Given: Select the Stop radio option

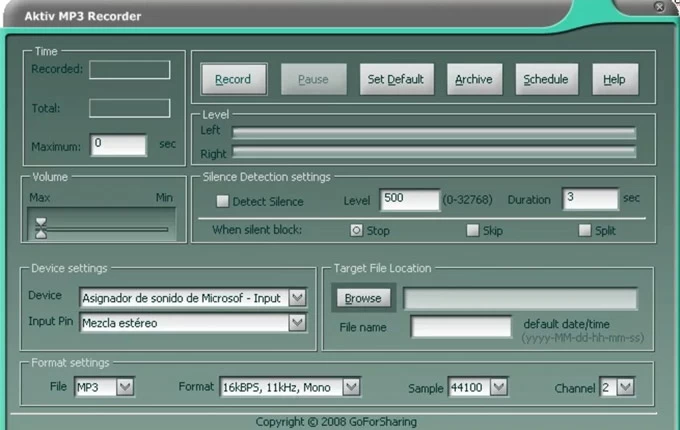Looking at the screenshot, I should pos(356,230).
